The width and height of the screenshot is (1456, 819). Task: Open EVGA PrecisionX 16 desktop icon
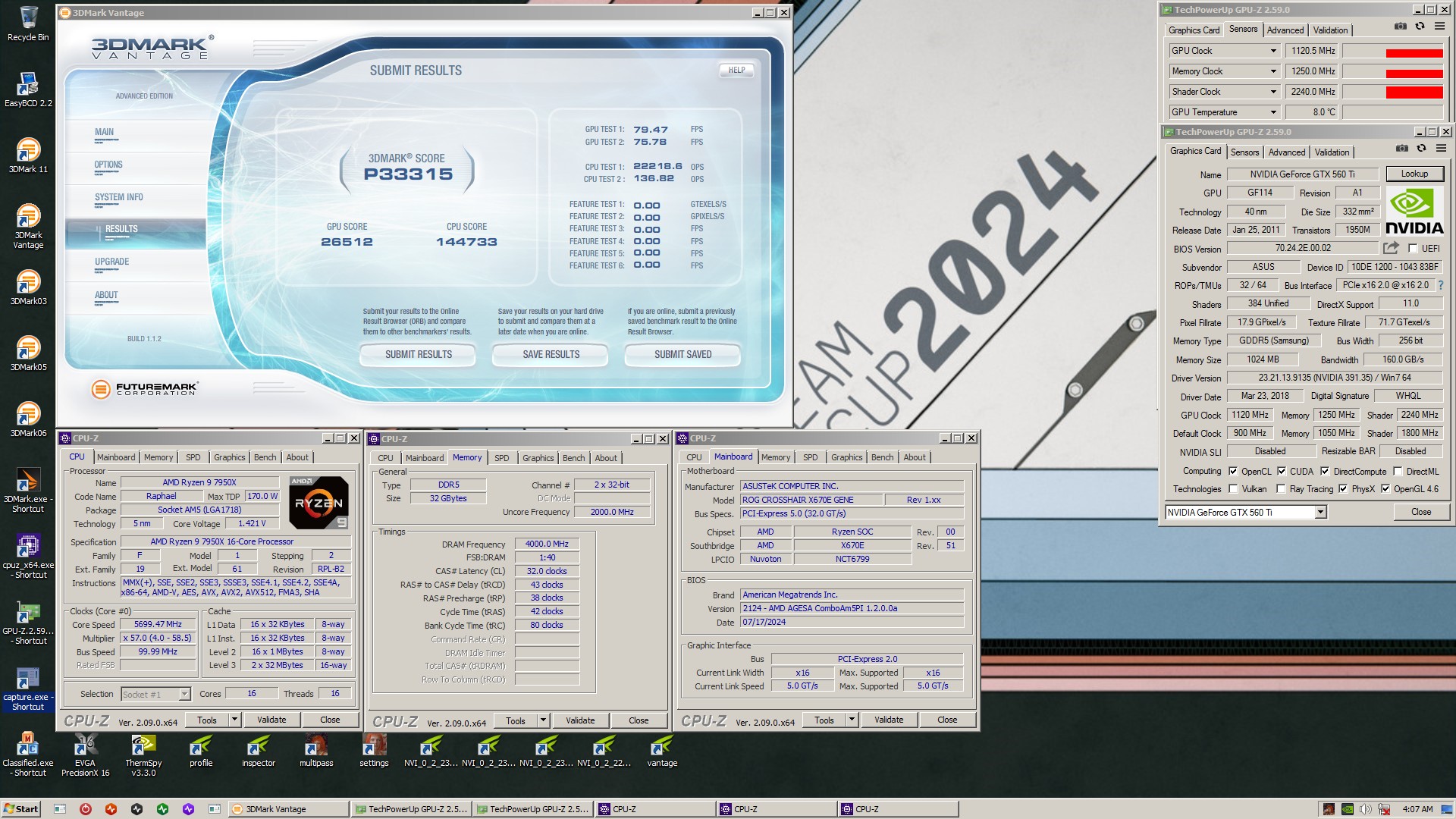86,754
